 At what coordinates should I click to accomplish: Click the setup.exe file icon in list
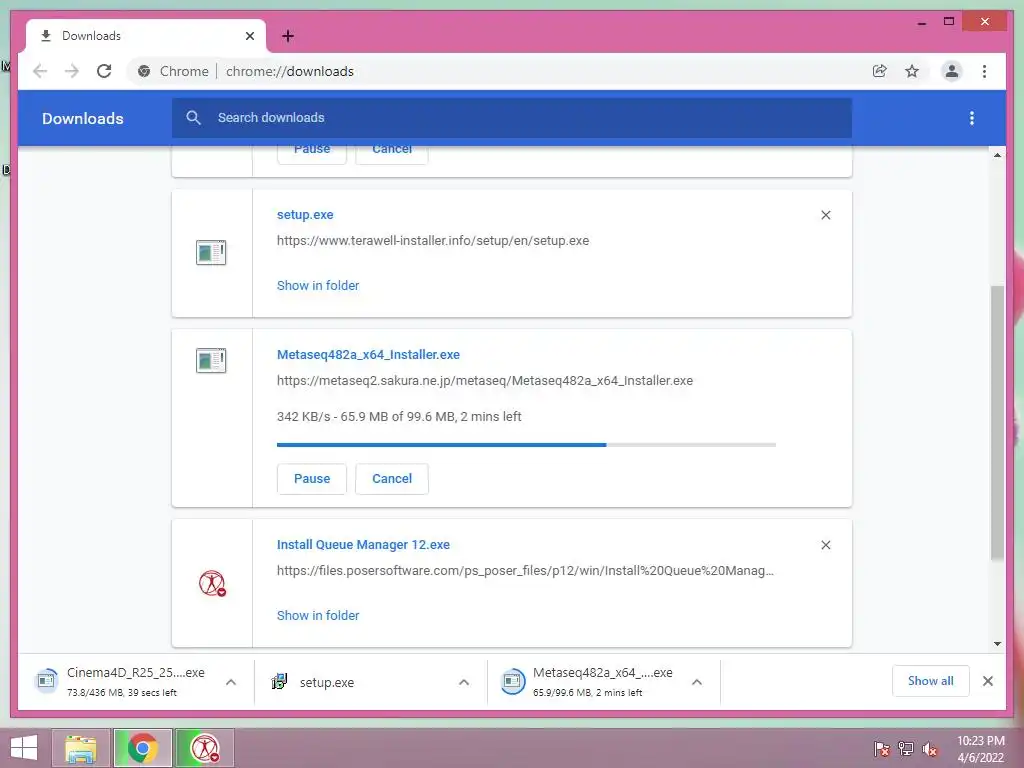click(211, 253)
